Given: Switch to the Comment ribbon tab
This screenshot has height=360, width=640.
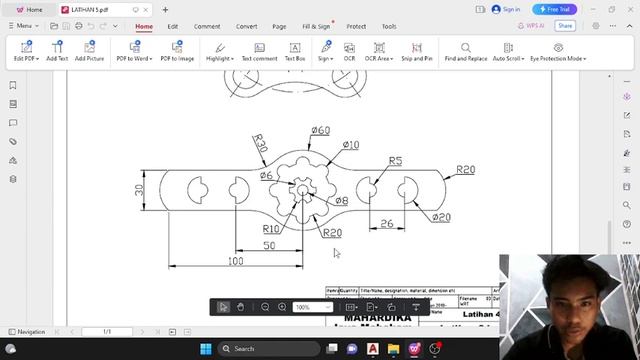Looking at the screenshot, I should pyautogui.click(x=207, y=27).
